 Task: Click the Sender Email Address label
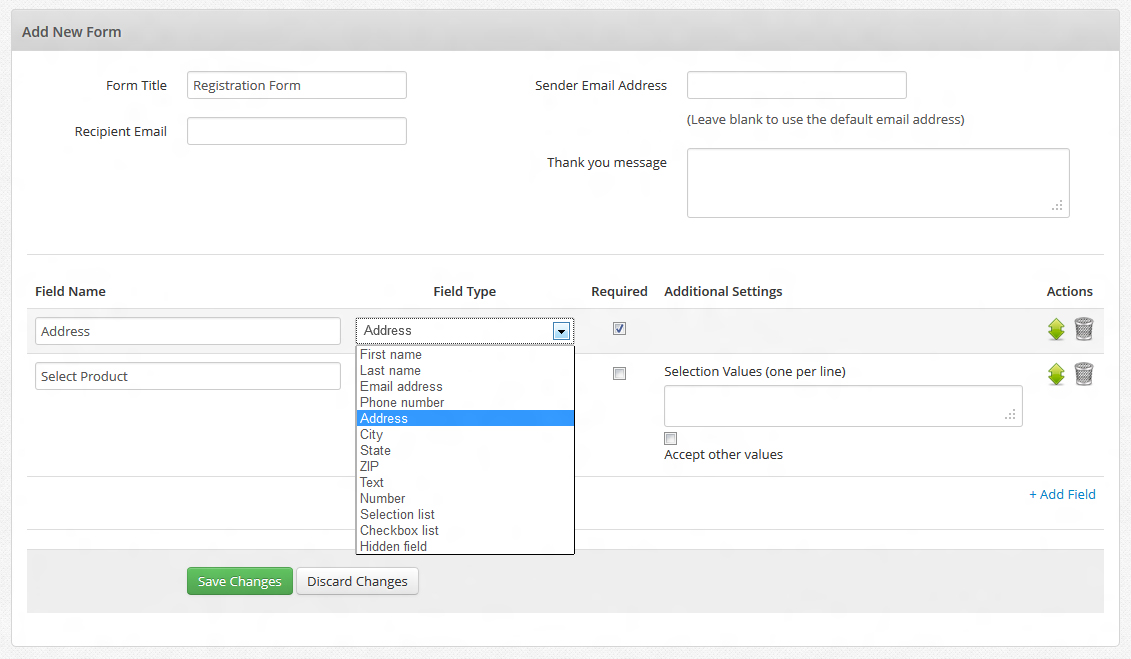(601, 85)
